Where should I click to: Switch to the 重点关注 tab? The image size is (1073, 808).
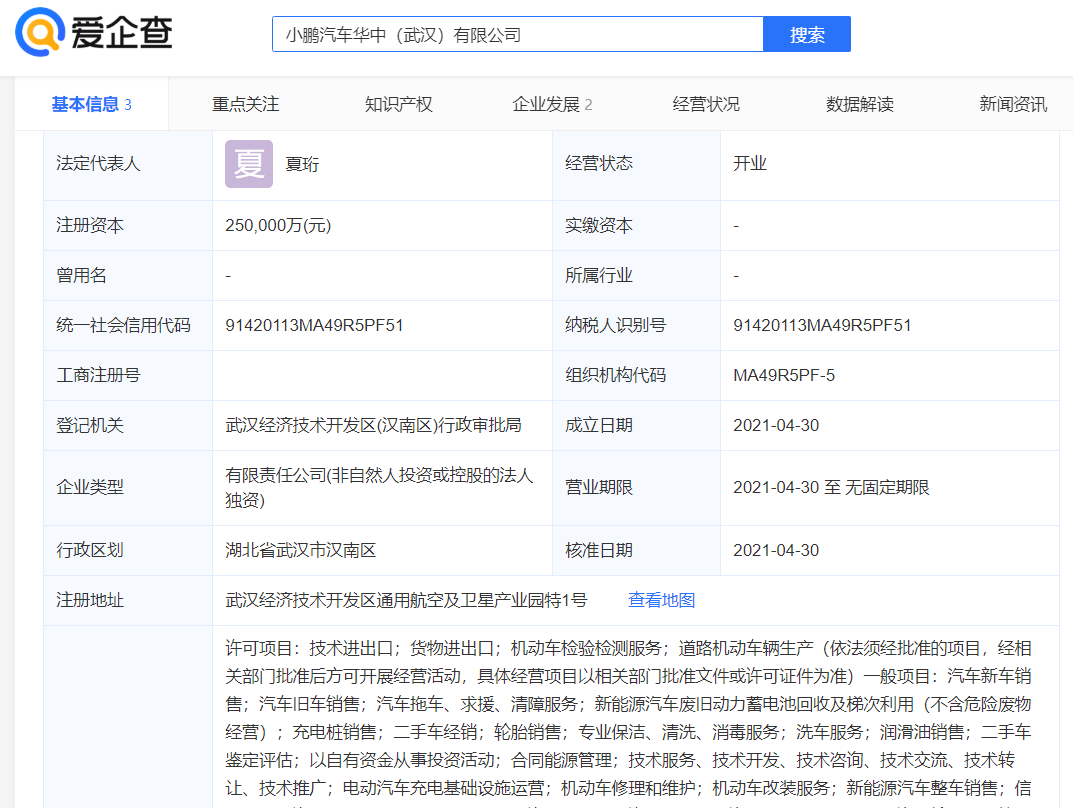click(x=245, y=104)
